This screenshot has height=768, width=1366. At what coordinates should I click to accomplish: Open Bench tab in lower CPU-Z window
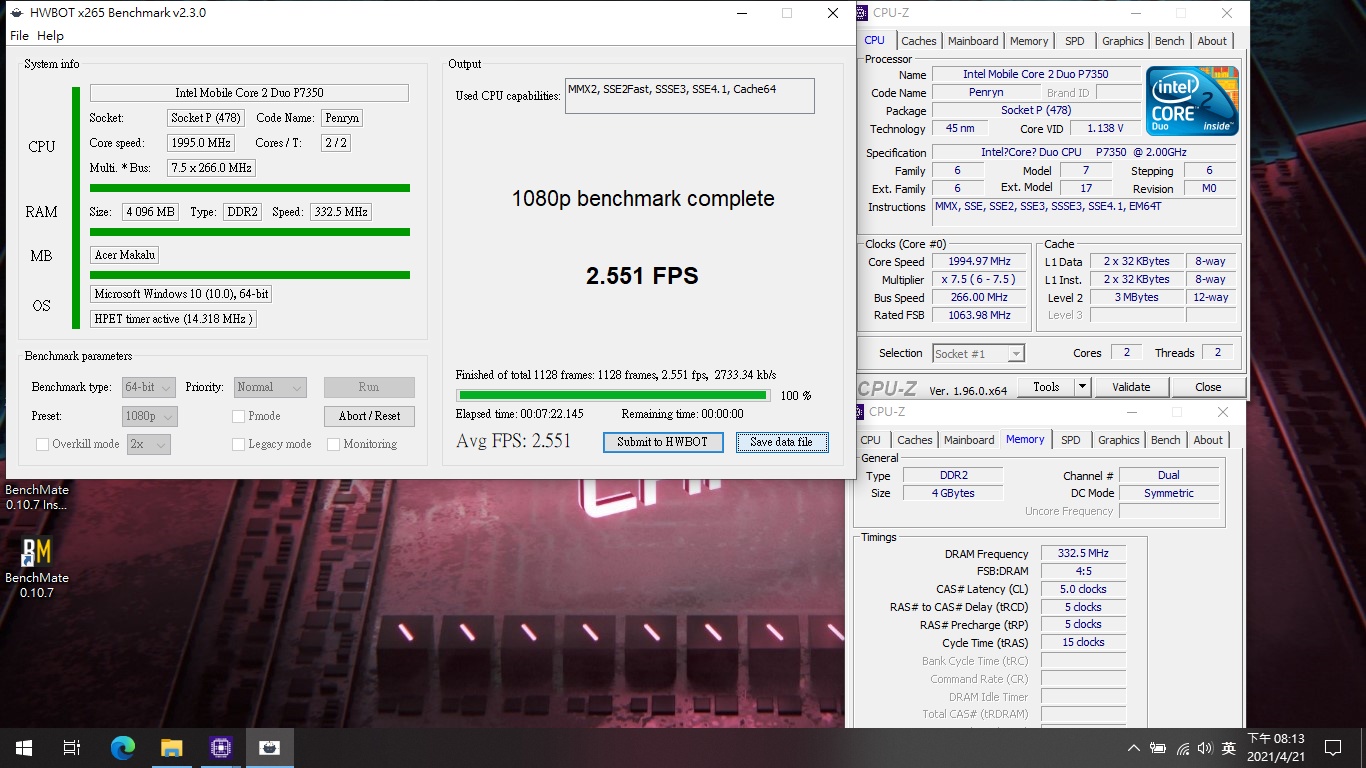pyautogui.click(x=1165, y=440)
